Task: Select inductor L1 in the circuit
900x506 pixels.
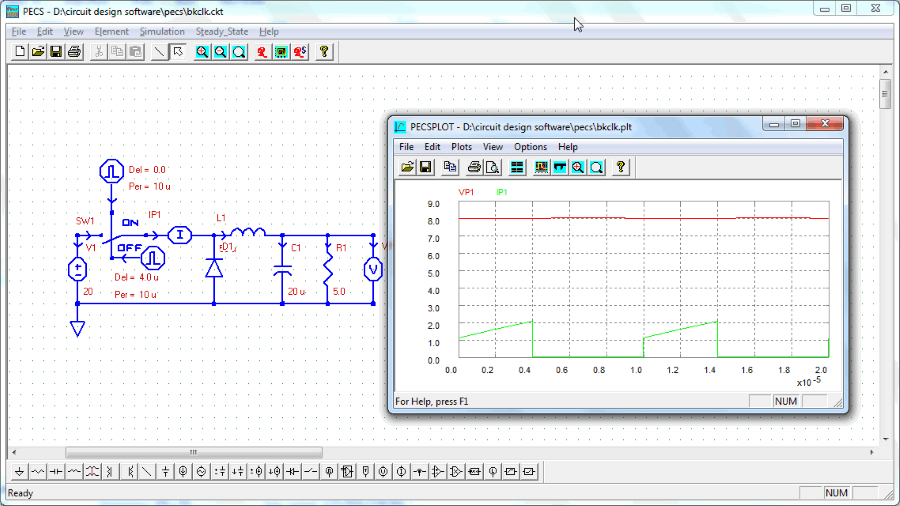Action: click(x=247, y=232)
